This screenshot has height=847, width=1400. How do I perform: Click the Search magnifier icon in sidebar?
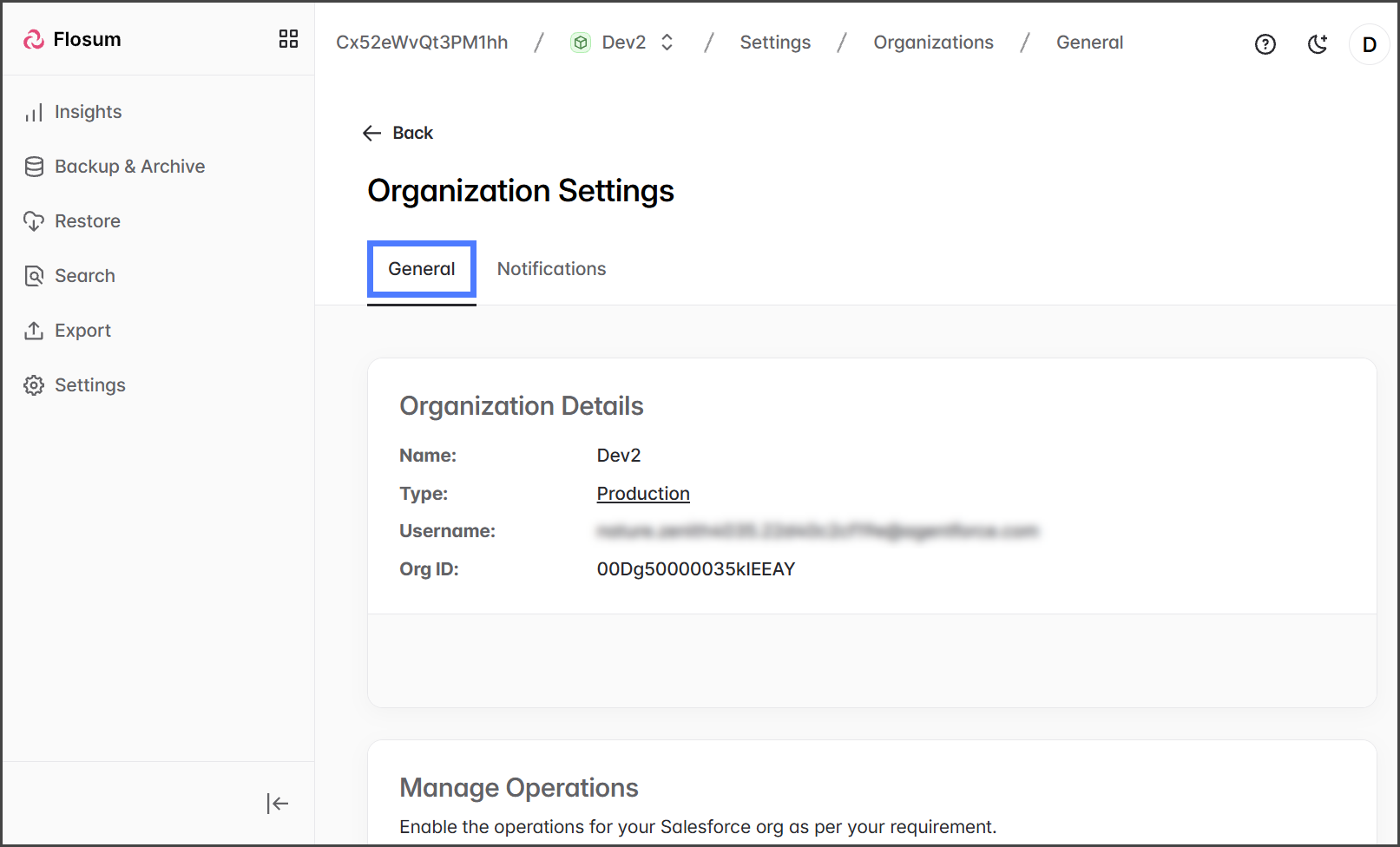(x=34, y=276)
